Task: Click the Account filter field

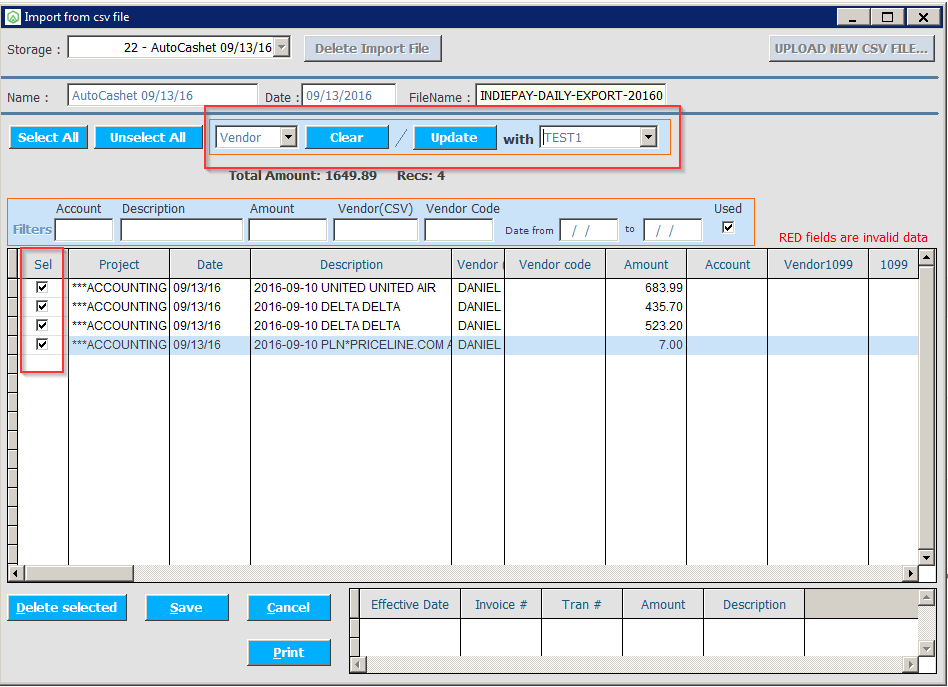Action: click(x=83, y=230)
